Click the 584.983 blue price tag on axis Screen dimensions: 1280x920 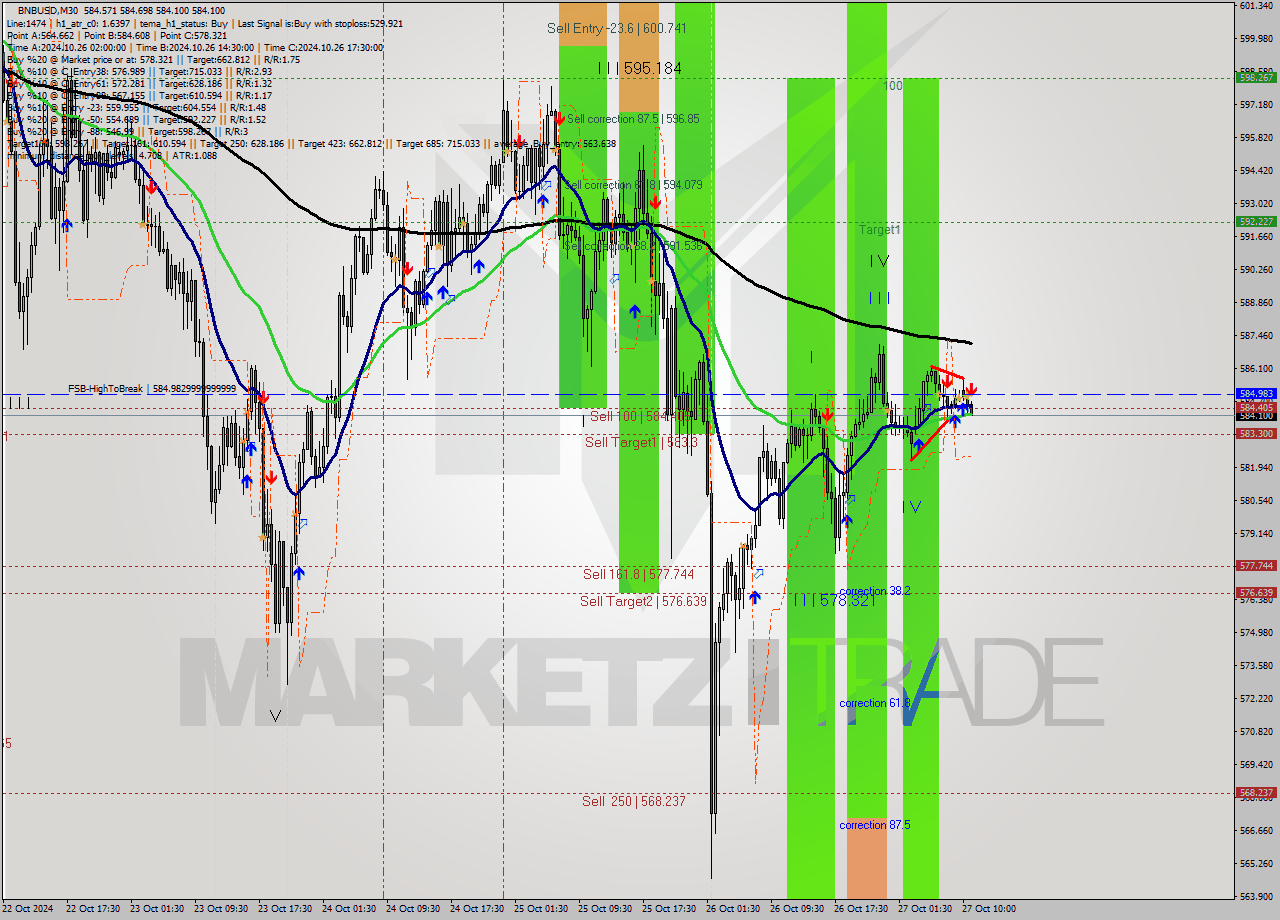(1256, 394)
